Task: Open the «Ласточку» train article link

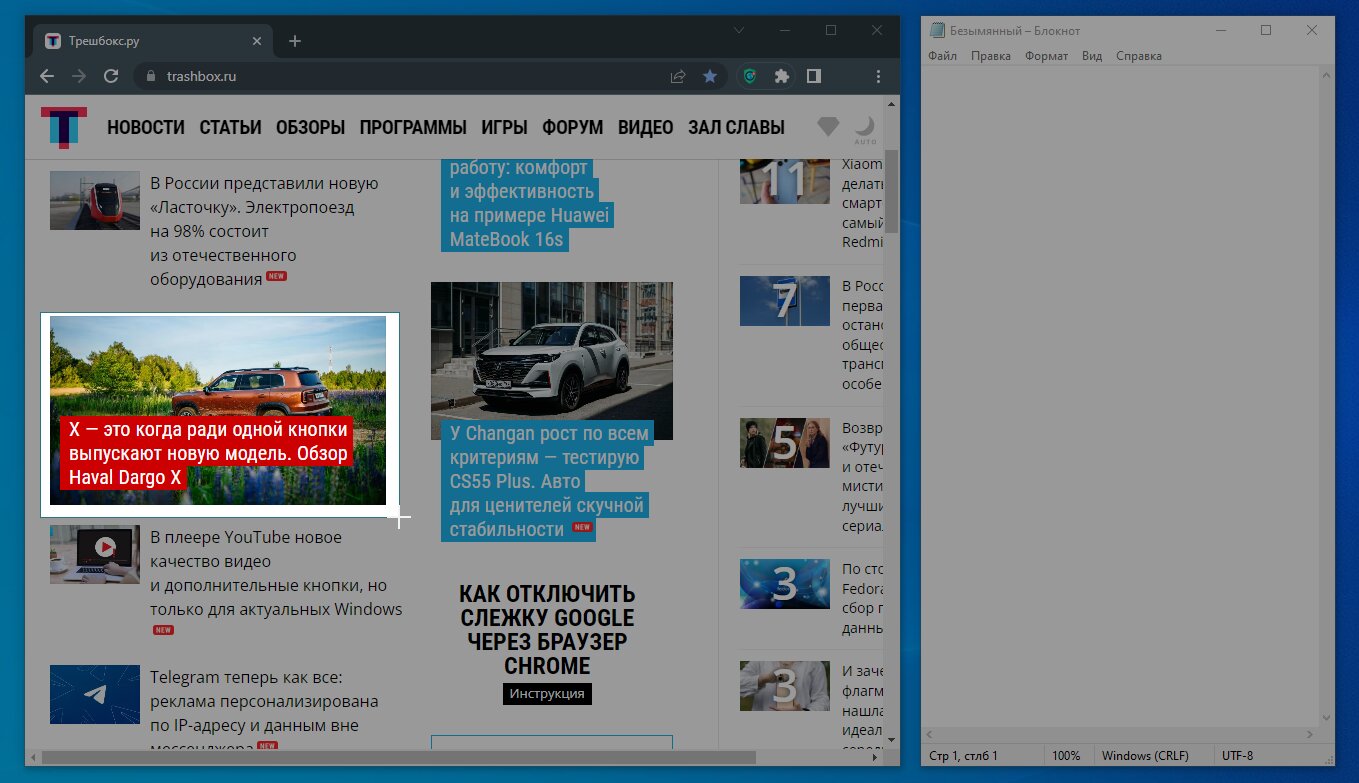Action: [265, 231]
